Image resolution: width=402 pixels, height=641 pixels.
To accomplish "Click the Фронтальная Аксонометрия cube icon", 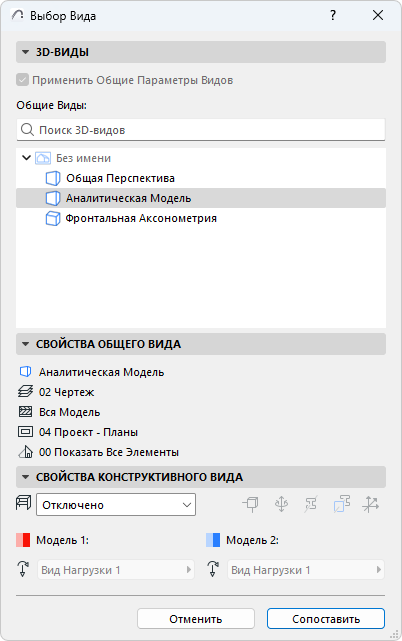I will tap(53, 218).
